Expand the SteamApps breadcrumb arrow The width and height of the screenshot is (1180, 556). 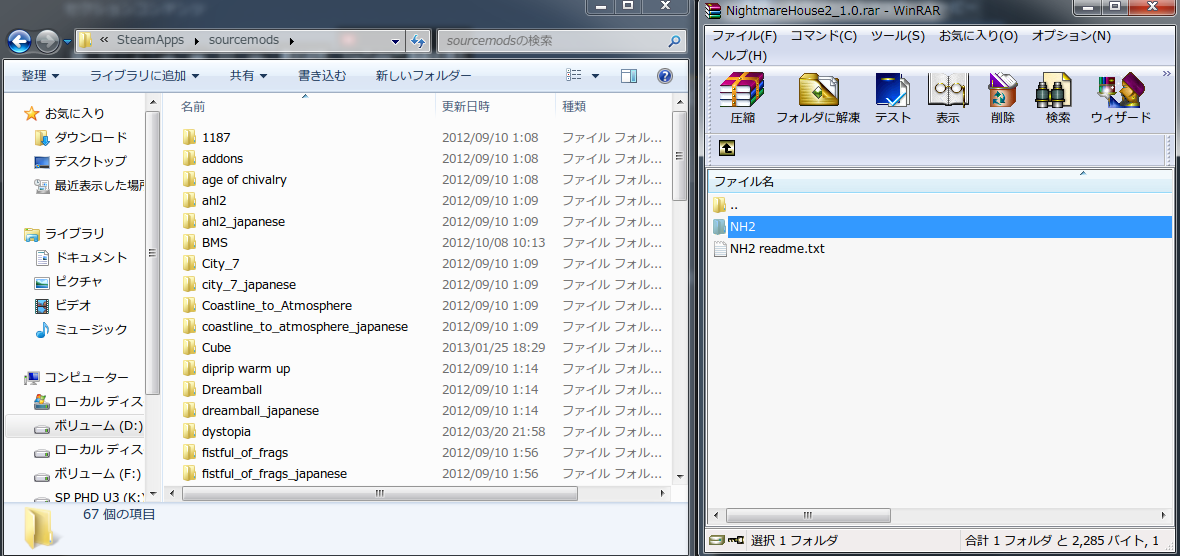(x=196, y=41)
